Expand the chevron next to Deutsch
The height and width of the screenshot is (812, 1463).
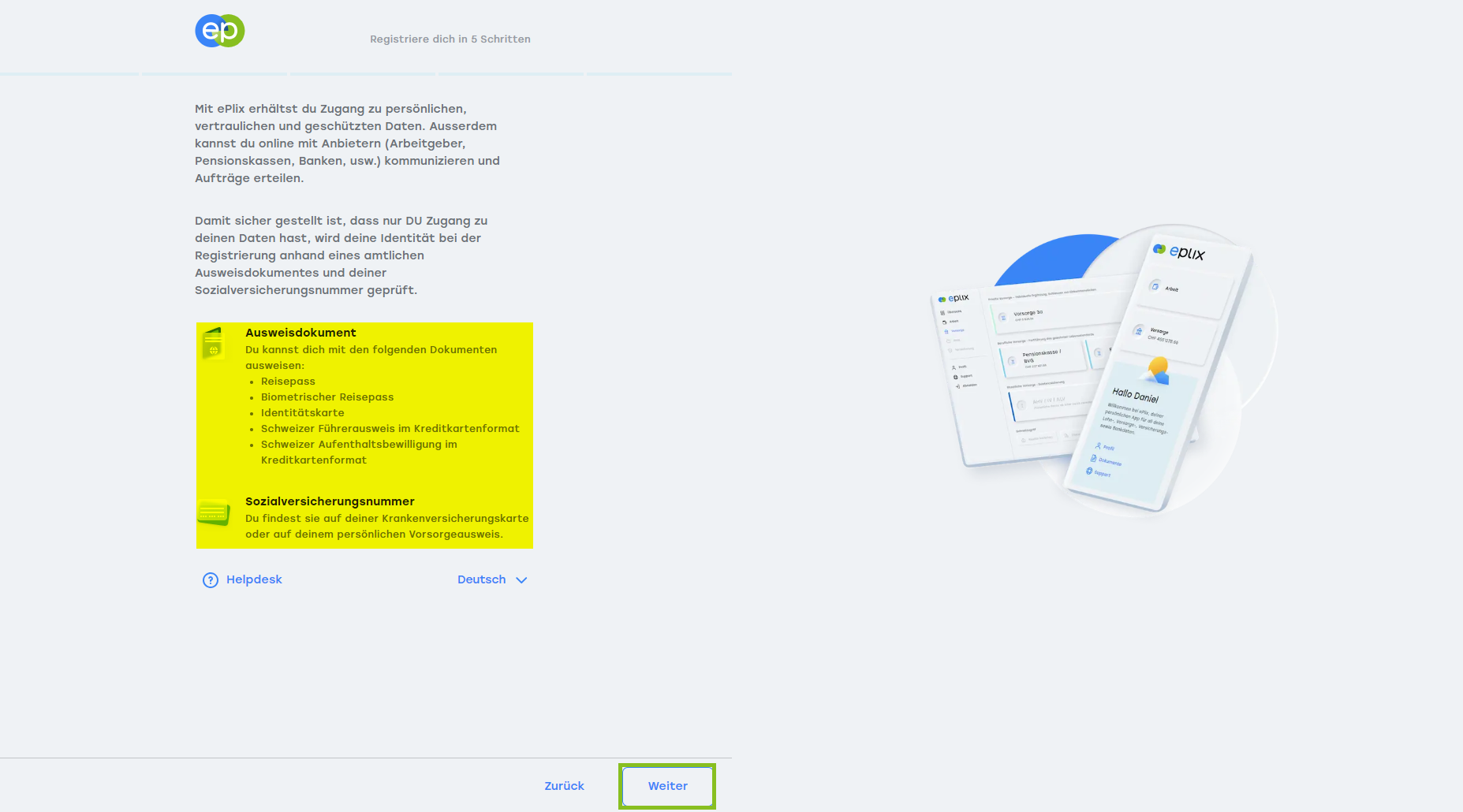tap(521, 580)
